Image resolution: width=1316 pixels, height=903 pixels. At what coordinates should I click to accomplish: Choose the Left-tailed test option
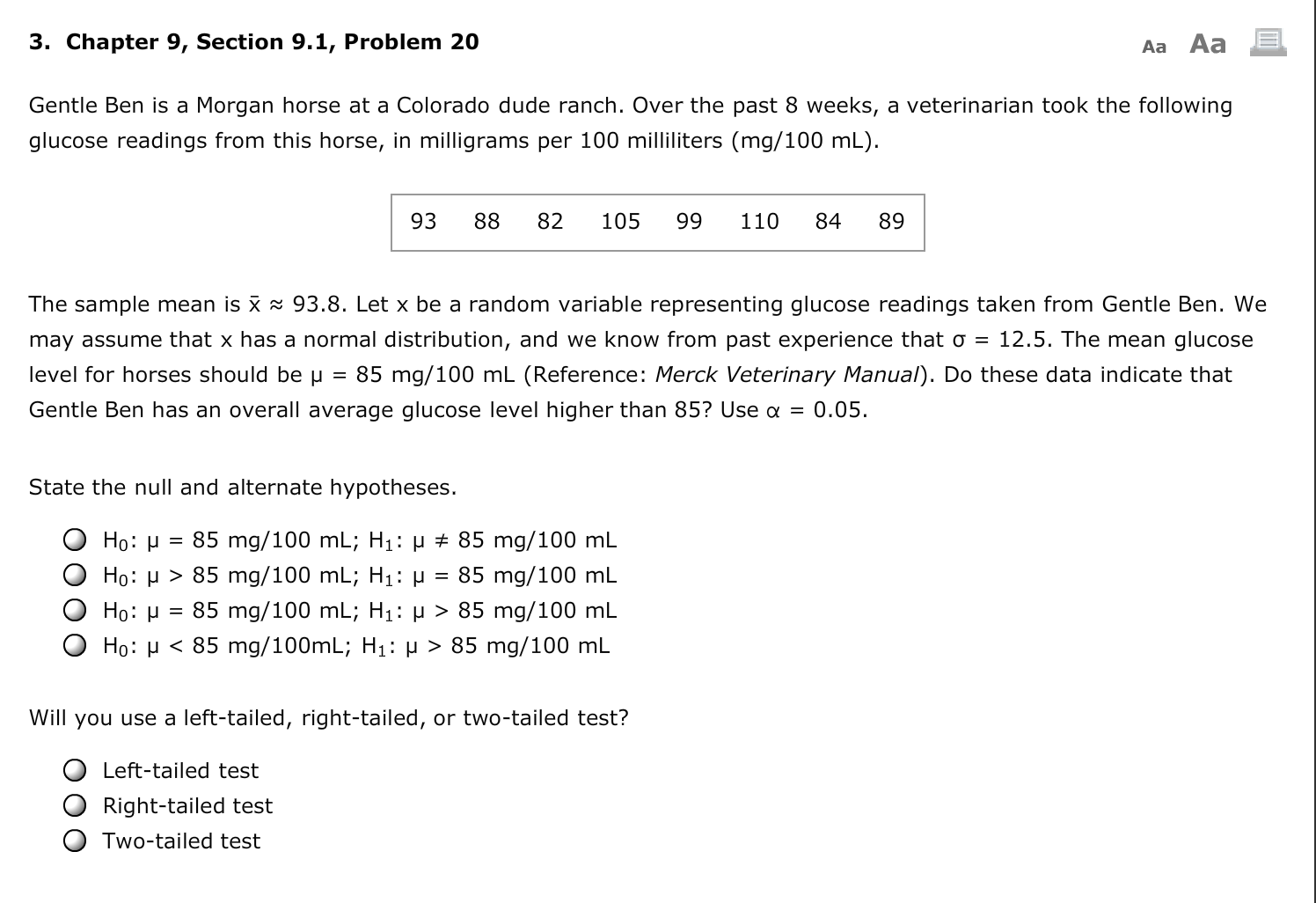pos(76,770)
